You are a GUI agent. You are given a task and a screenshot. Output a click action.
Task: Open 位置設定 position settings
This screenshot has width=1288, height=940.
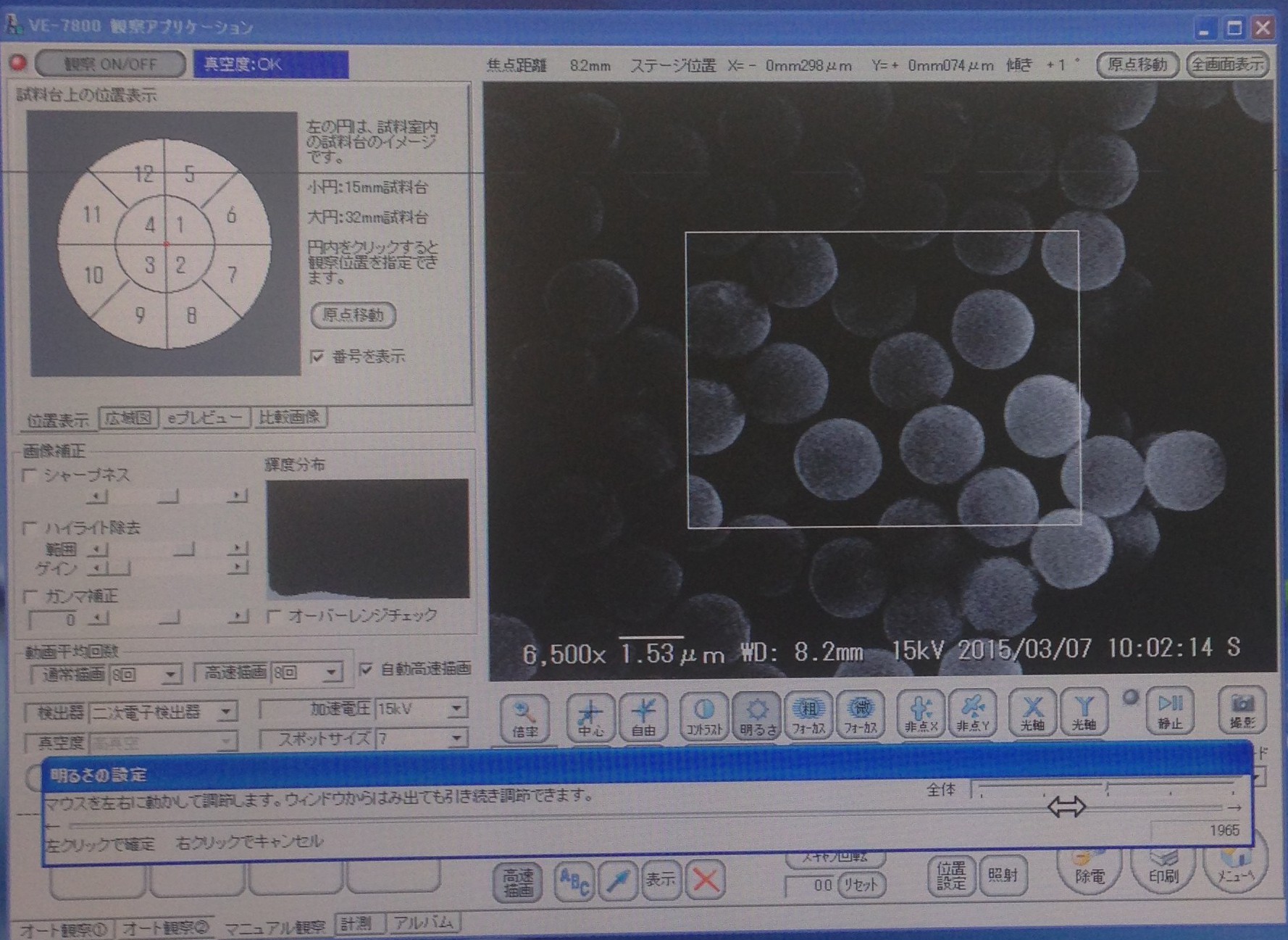(x=951, y=875)
